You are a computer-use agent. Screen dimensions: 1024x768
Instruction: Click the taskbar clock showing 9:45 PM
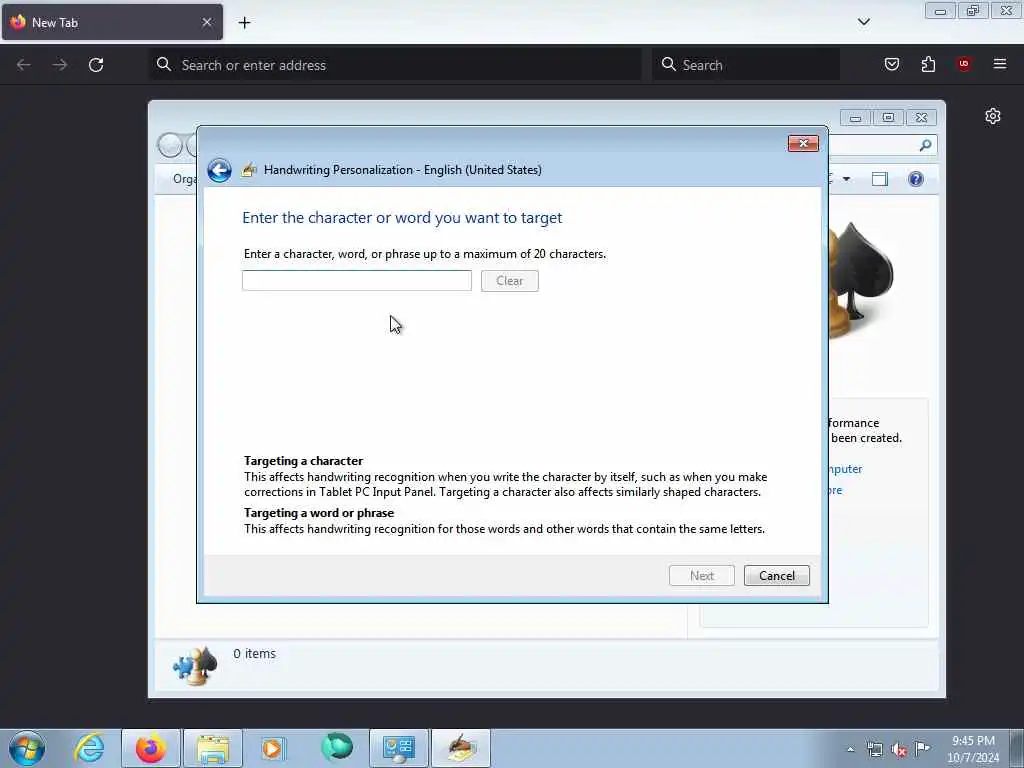pyautogui.click(x=973, y=749)
